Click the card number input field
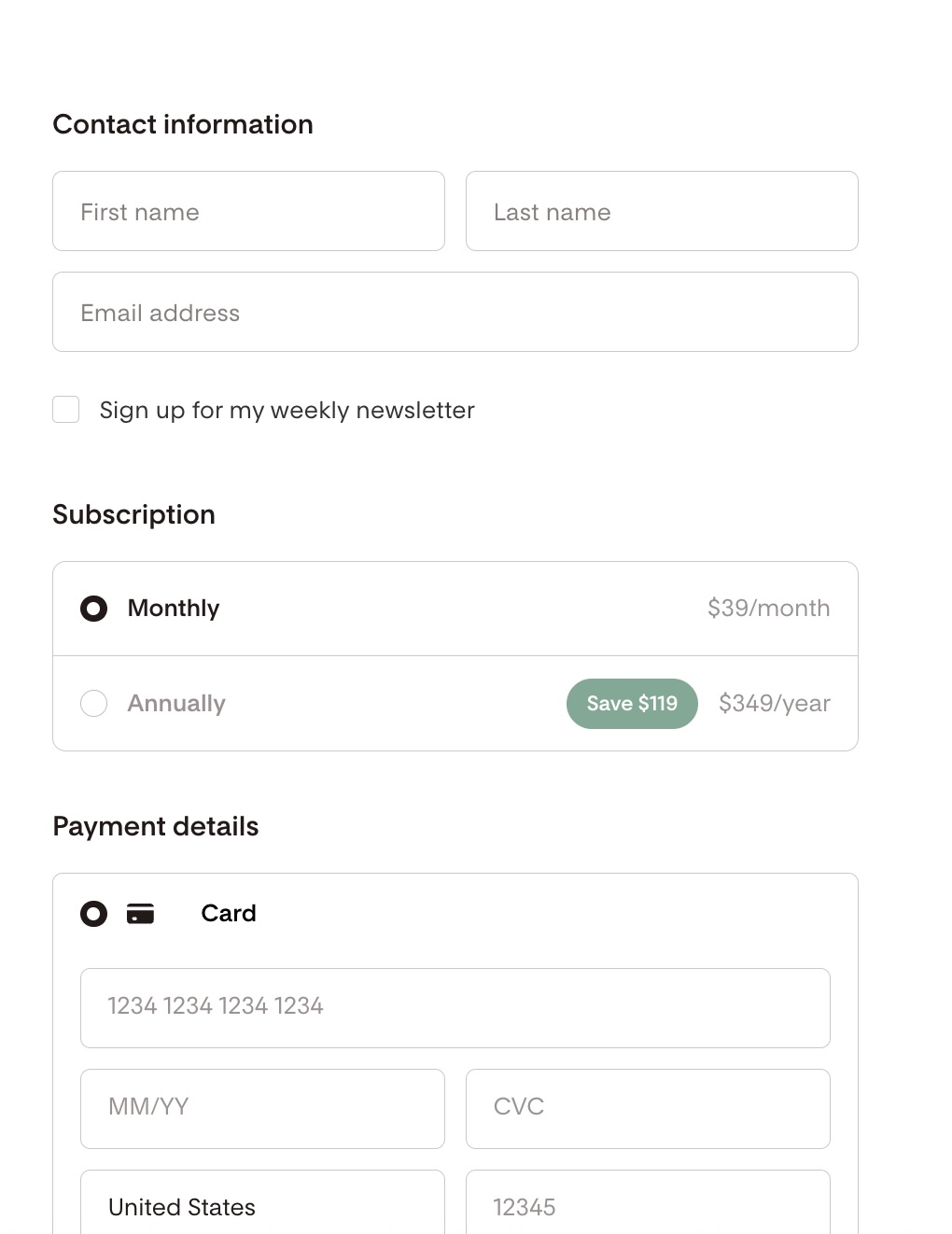This screenshot has height=1234, width=952. (455, 1008)
